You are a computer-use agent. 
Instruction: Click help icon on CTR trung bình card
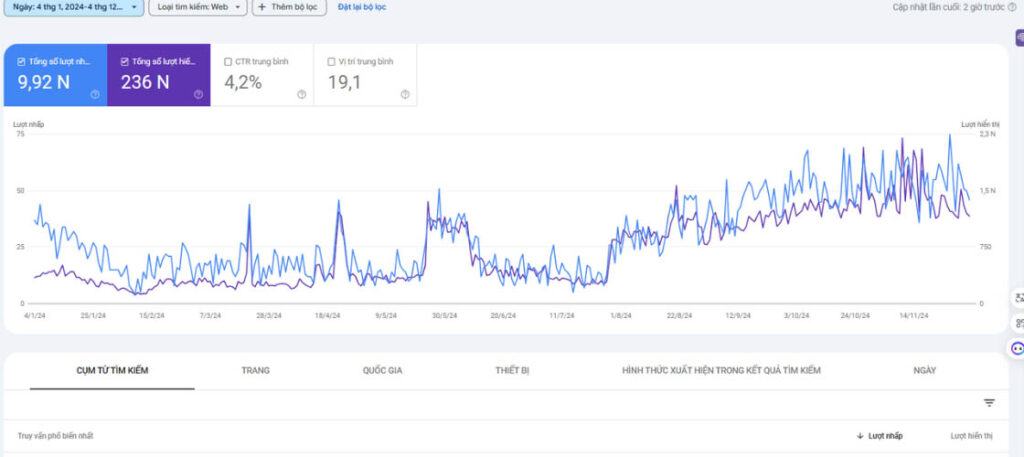point(301,95)
